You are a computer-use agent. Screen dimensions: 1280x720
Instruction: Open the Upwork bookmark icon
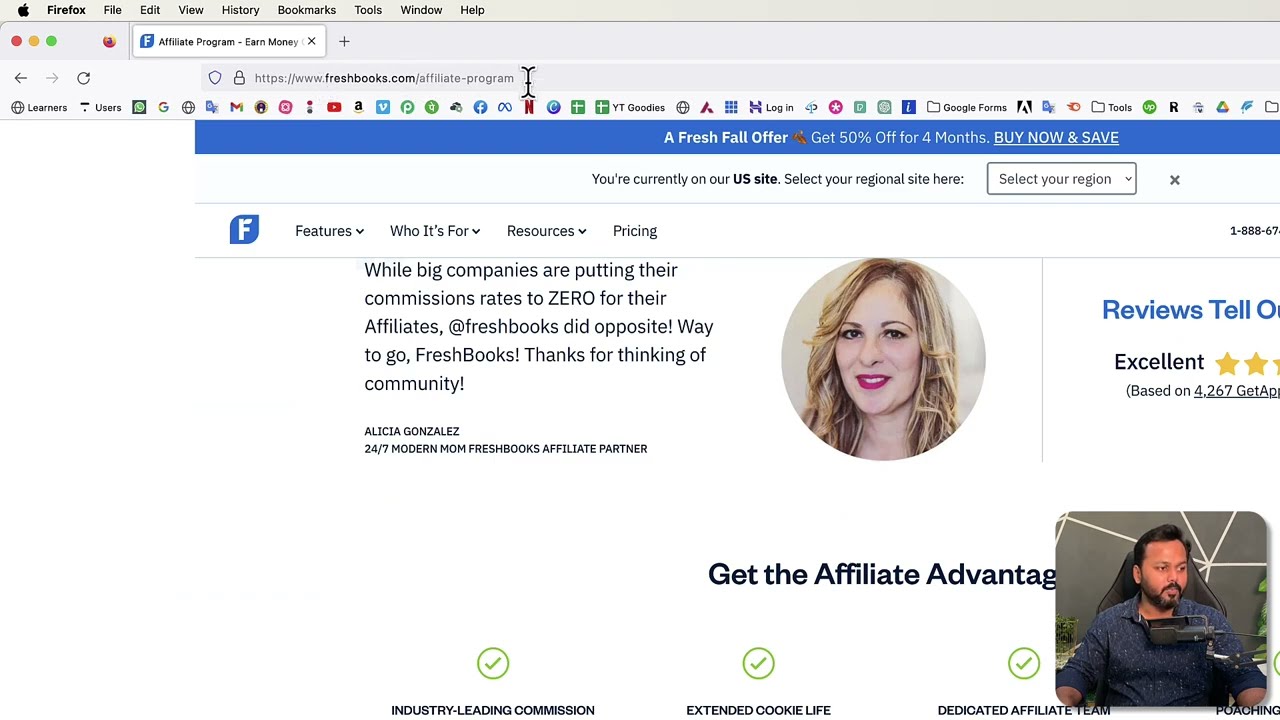click(1149, 107)
